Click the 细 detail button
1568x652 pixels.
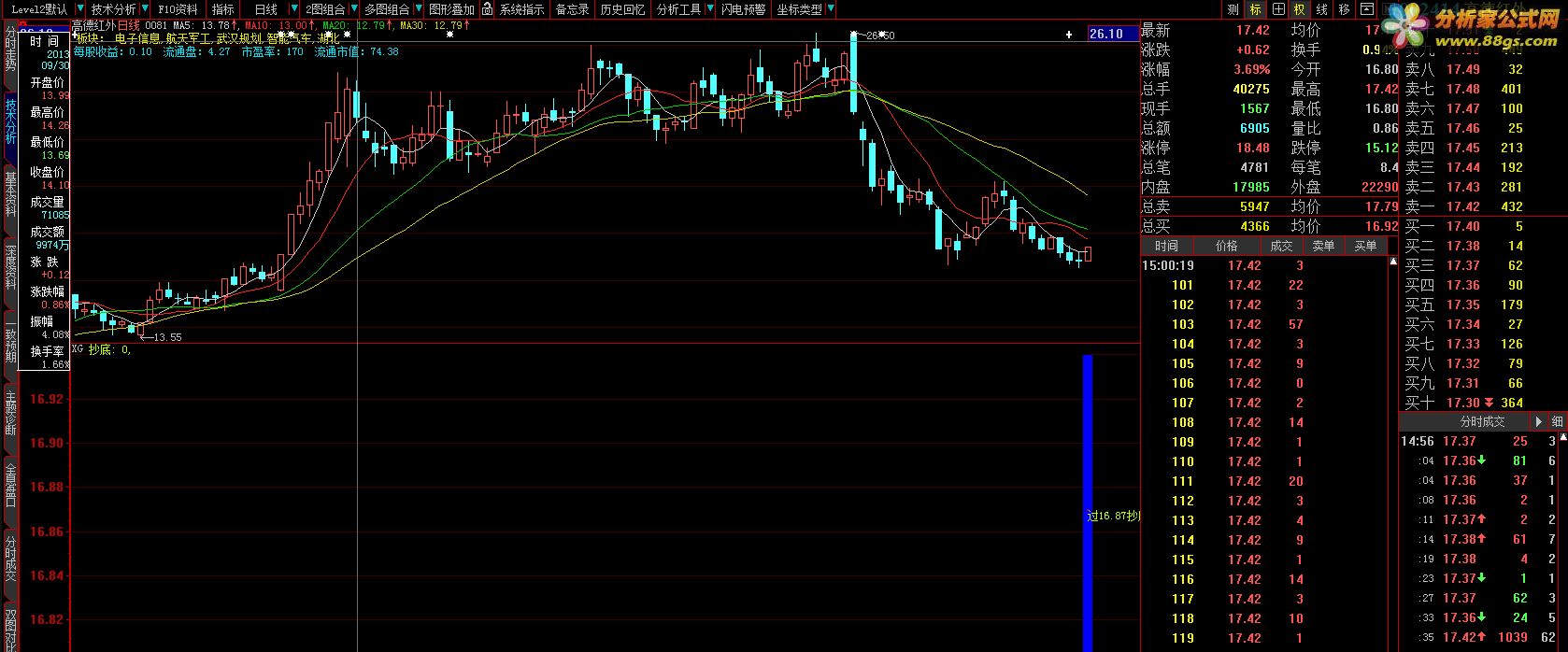[1557, 421]
